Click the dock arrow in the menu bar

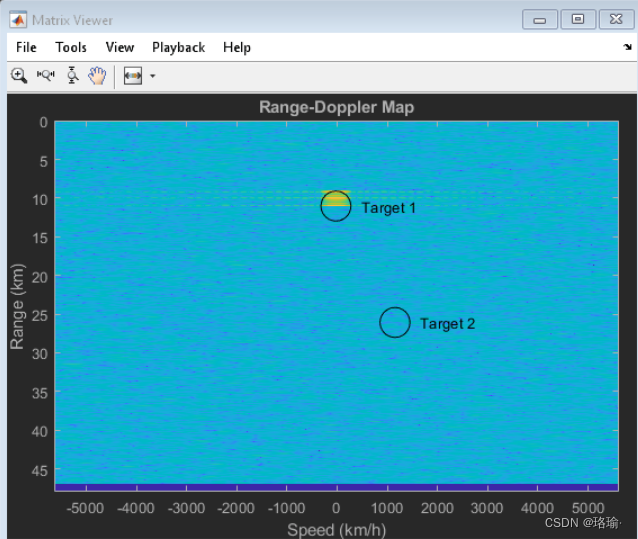pyautogui.click(x=627, y=47)
